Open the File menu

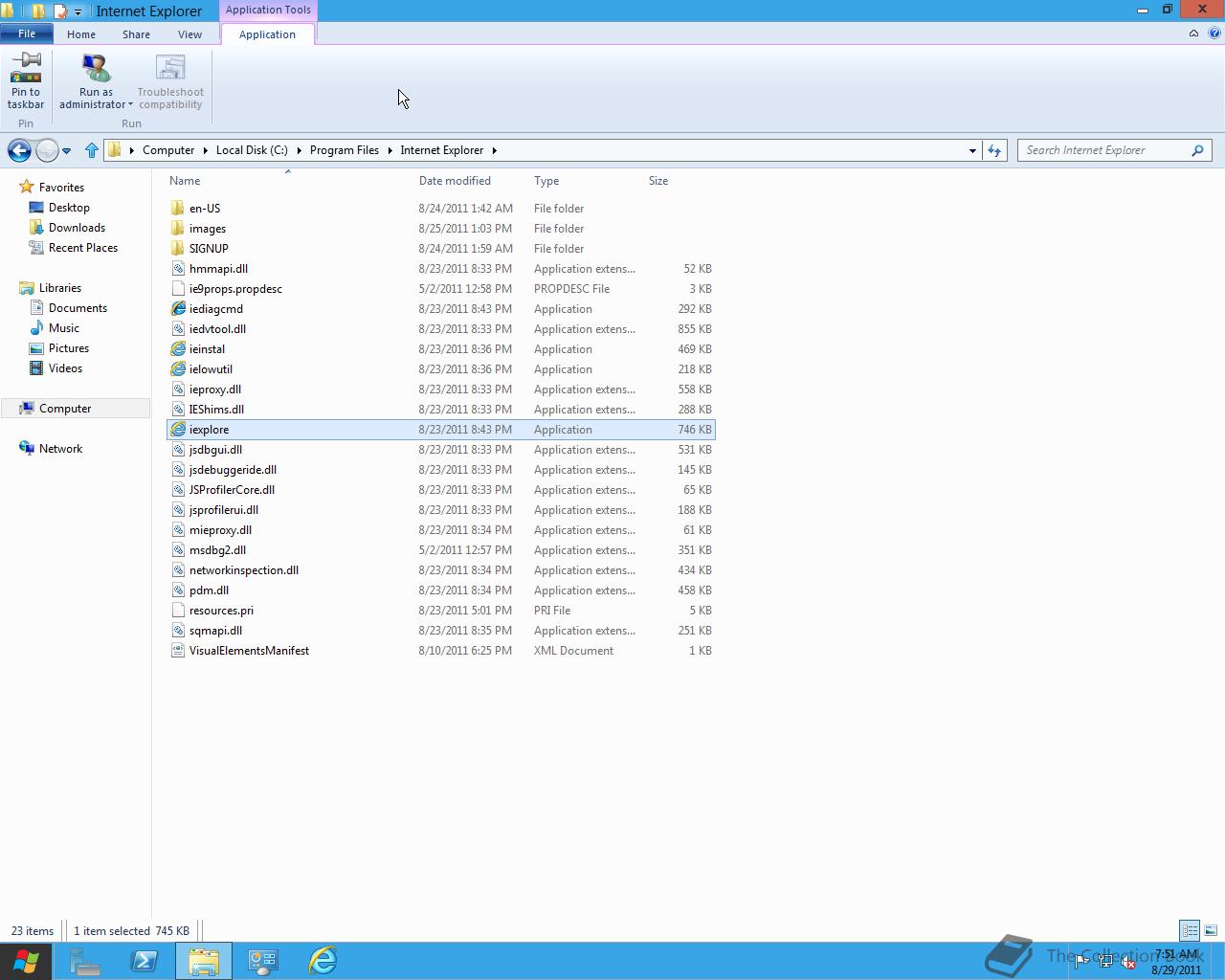pyautogui.click(x=27, y=33)
